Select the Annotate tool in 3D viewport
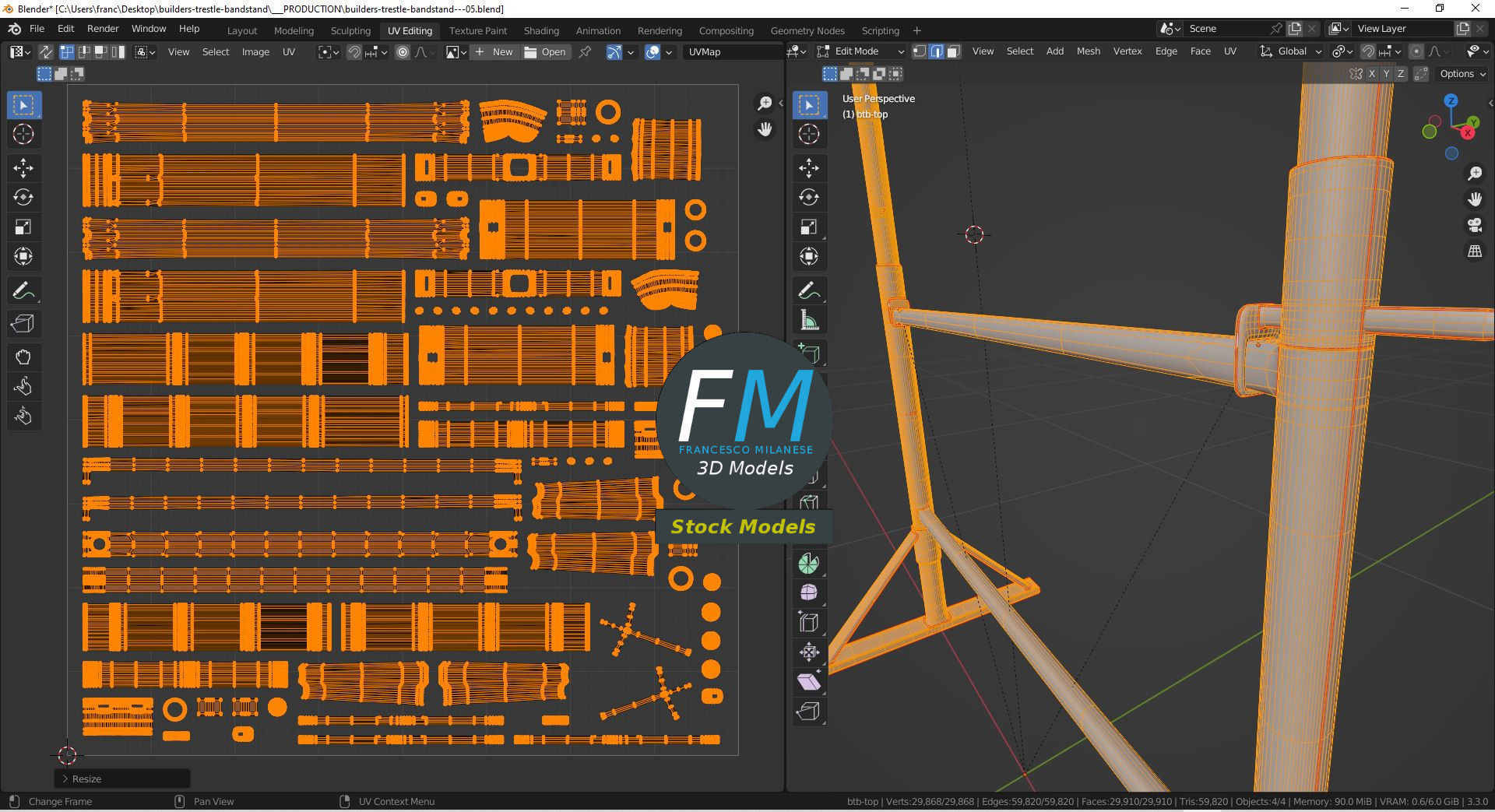Screen dimensions: 1495x812 tap(809, 291)
